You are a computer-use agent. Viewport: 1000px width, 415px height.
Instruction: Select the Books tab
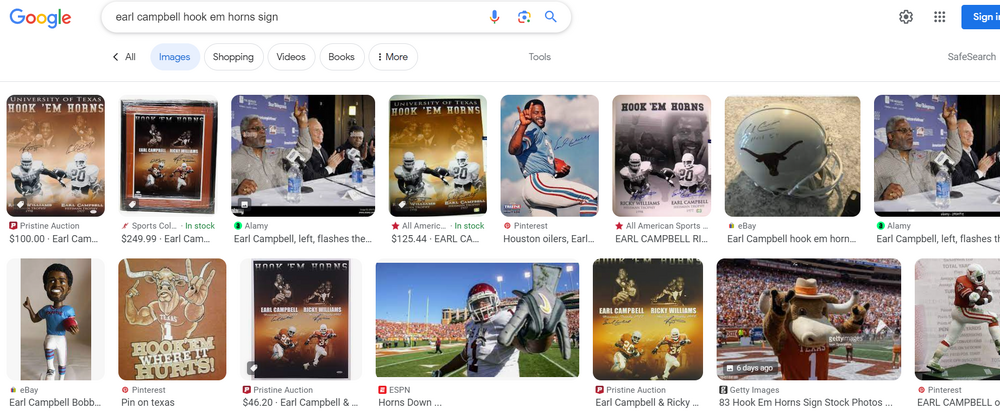(x=341, y=57)
